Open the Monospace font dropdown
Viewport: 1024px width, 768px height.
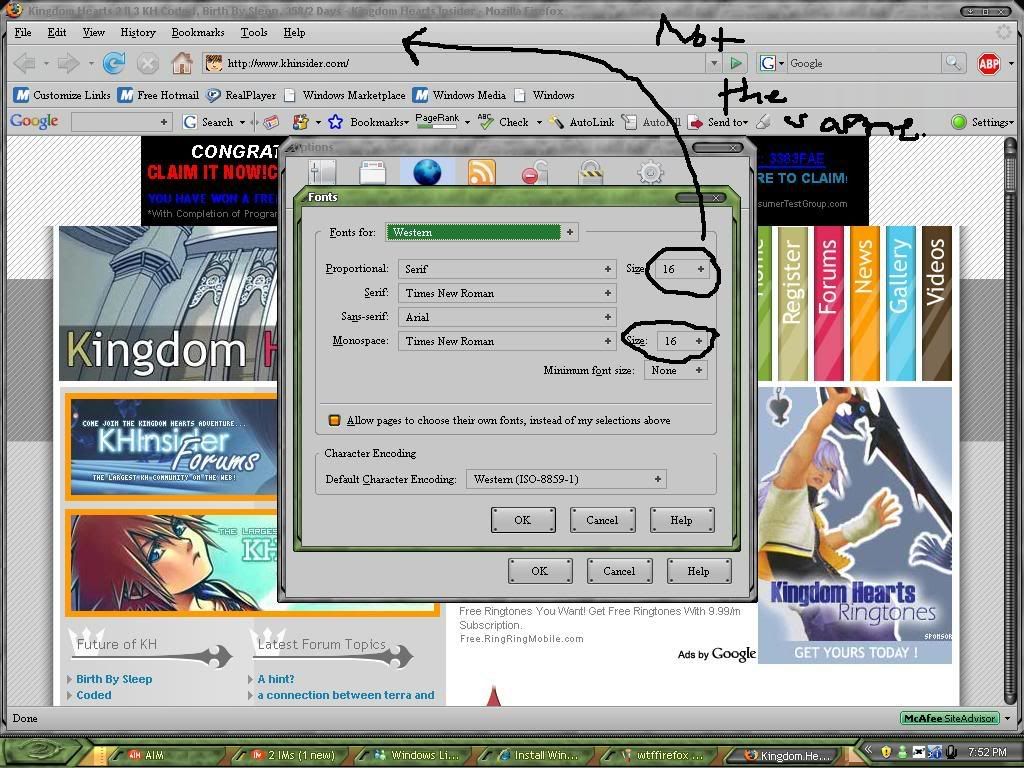507,341
